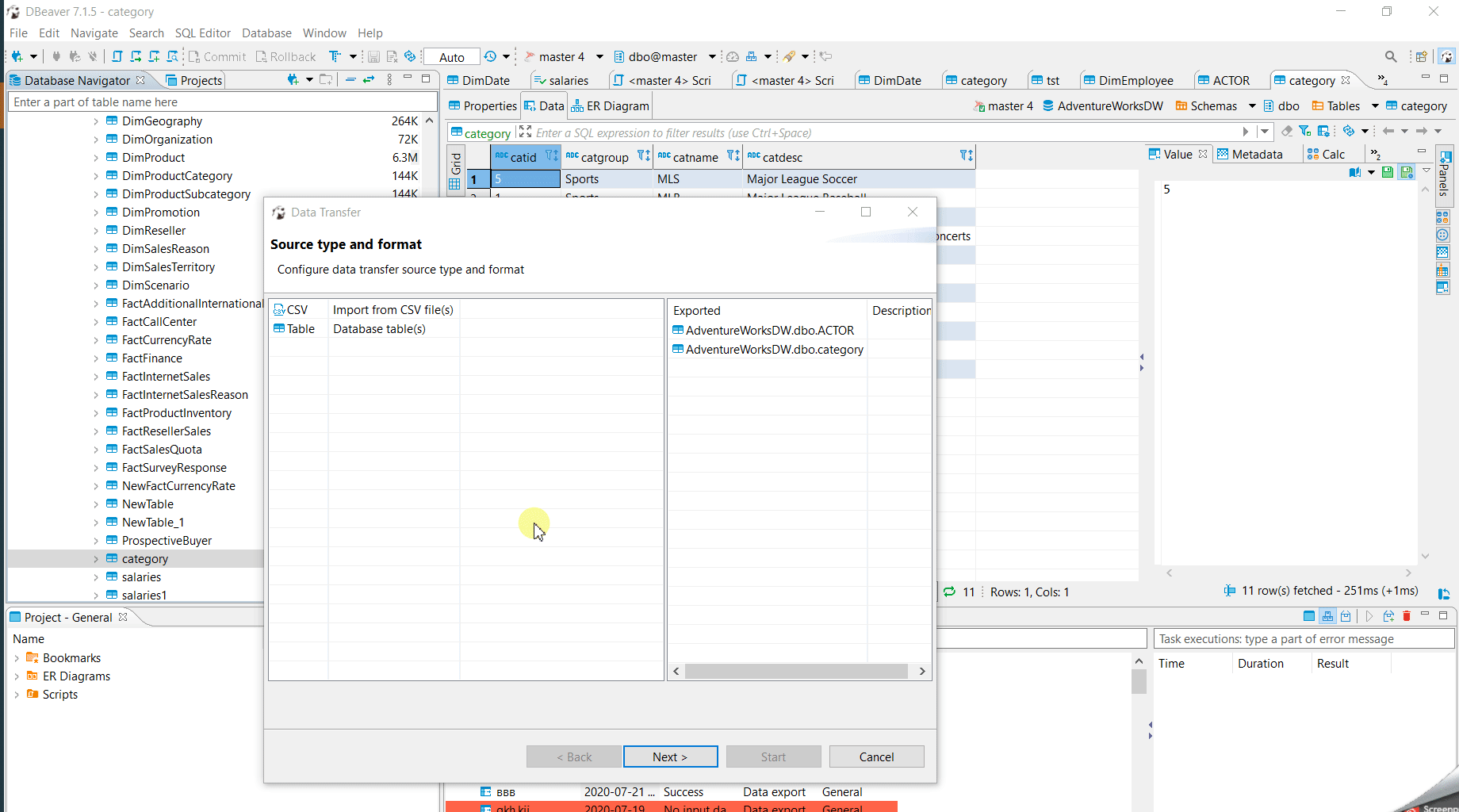Clear the filter expression with the eraser icon

pos(1287,131)
